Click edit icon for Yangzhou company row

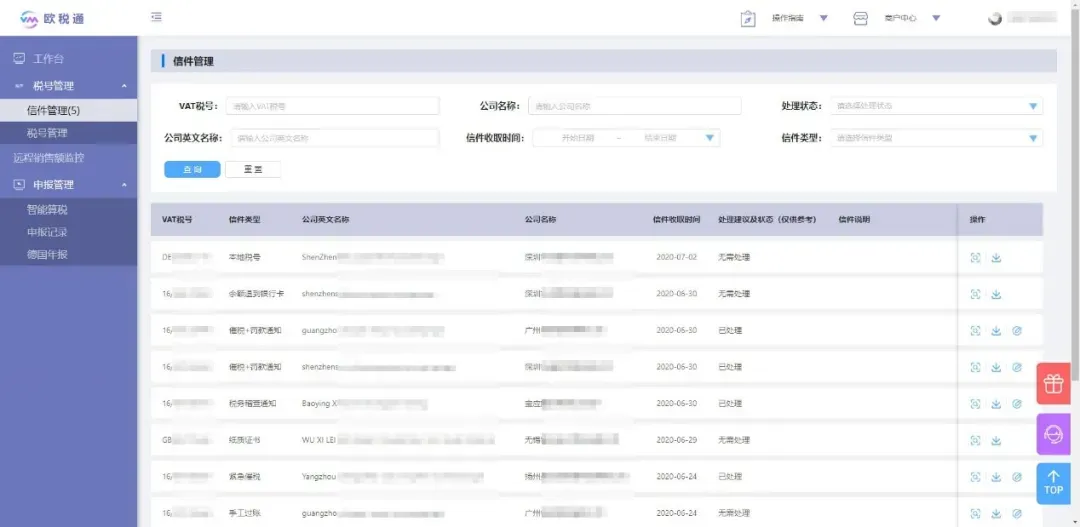point(1017,477)
